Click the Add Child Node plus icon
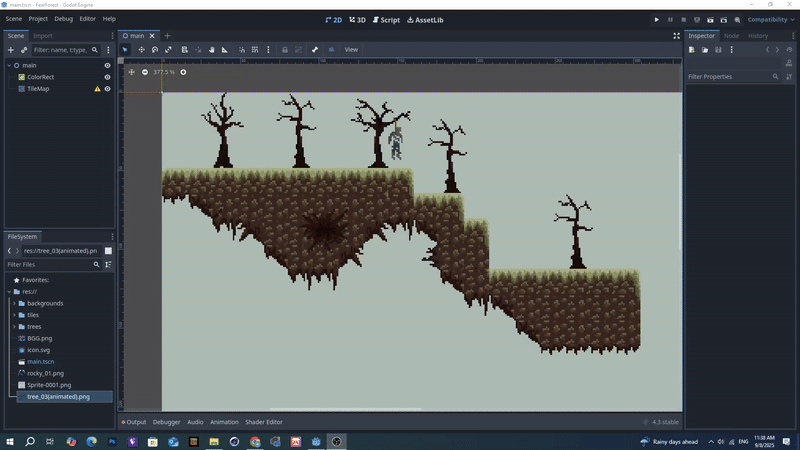This screenshot has height=450, width=800. coord(11,49)
